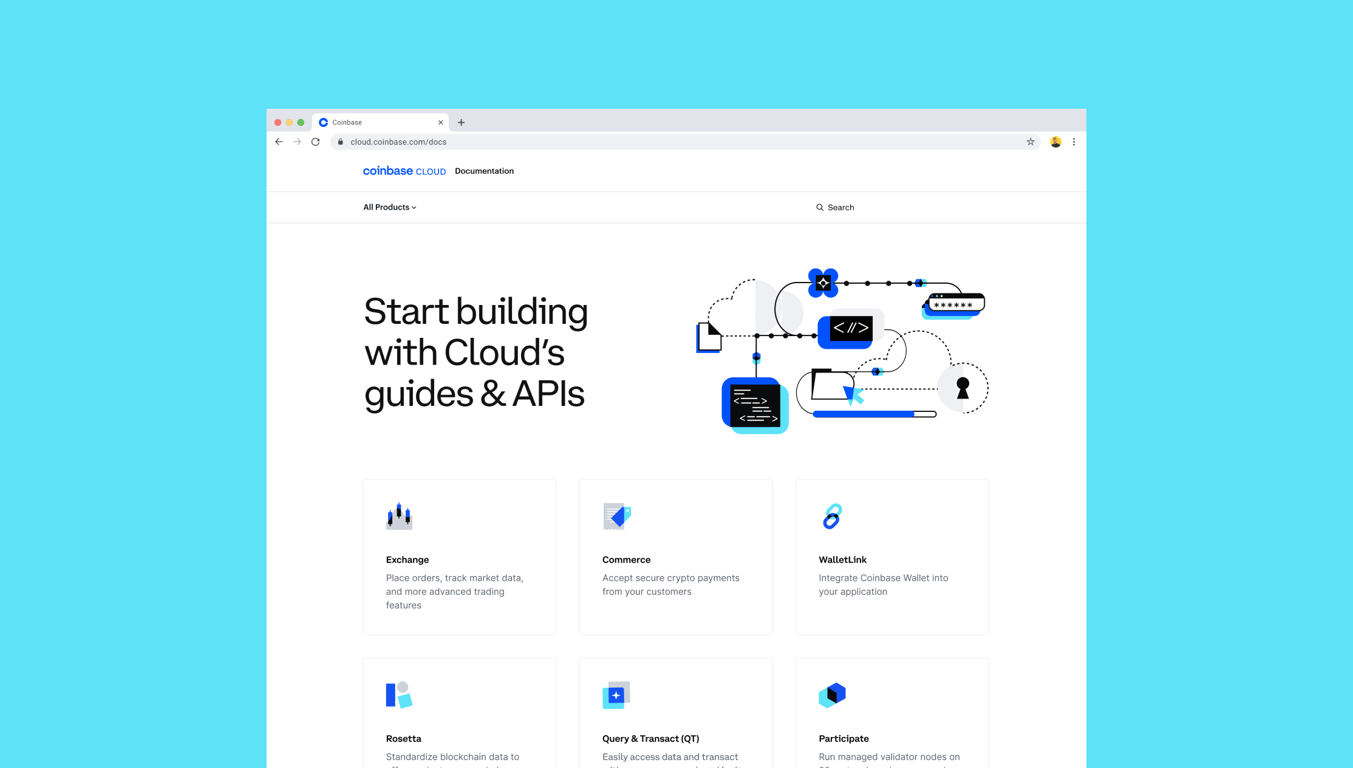The height and width of the screenshot is (768, 1353).
Task: Click the hero illustration image
Action: [x=842, y=351]
